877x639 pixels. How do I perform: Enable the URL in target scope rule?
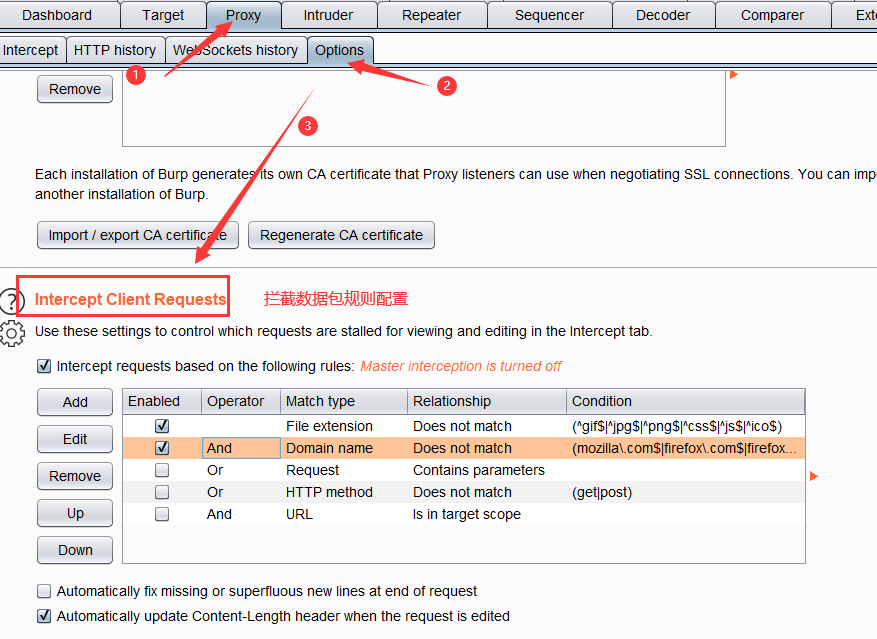coord(162,514)
